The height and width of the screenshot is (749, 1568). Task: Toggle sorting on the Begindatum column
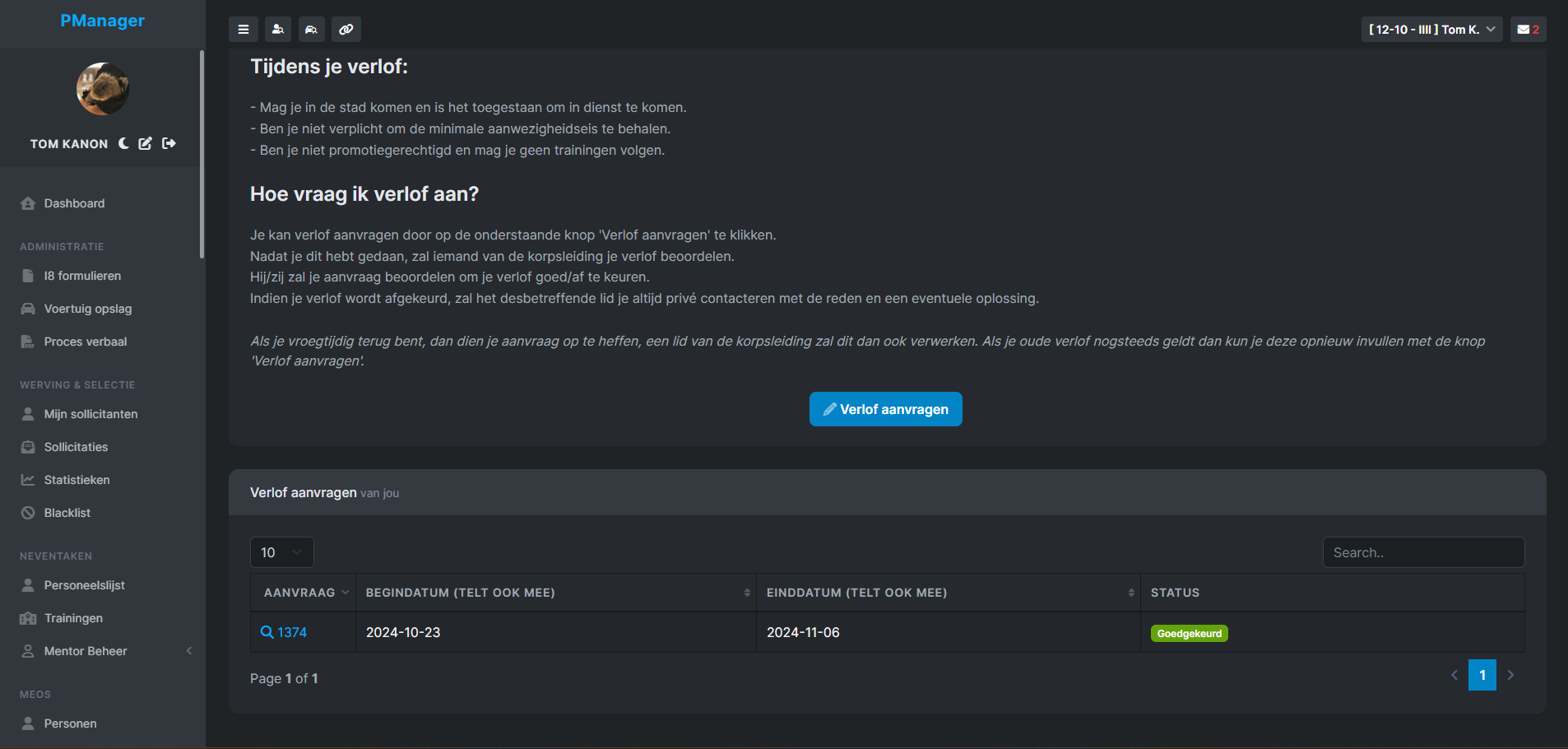(x=747, y=592)
